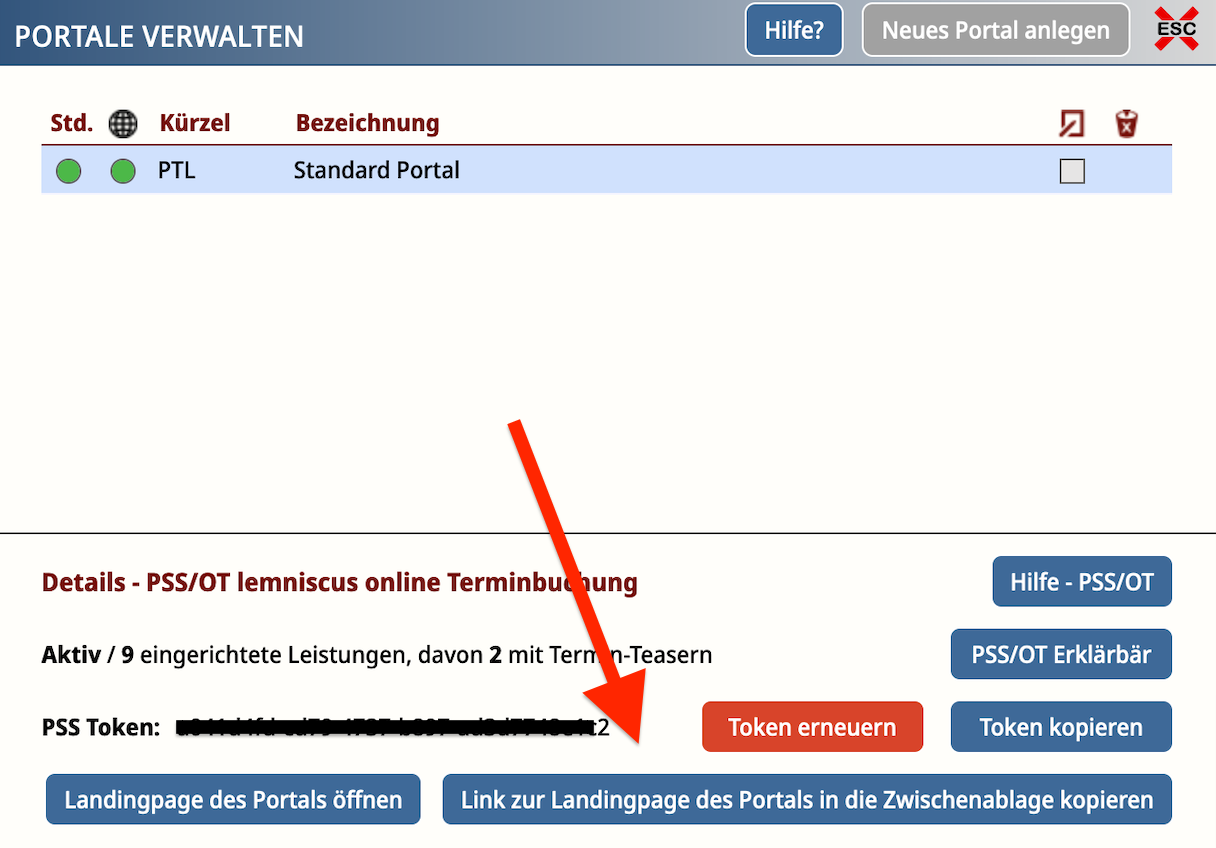
Task: Click the PTL Kürzel entry
Action: click(177, 171)
